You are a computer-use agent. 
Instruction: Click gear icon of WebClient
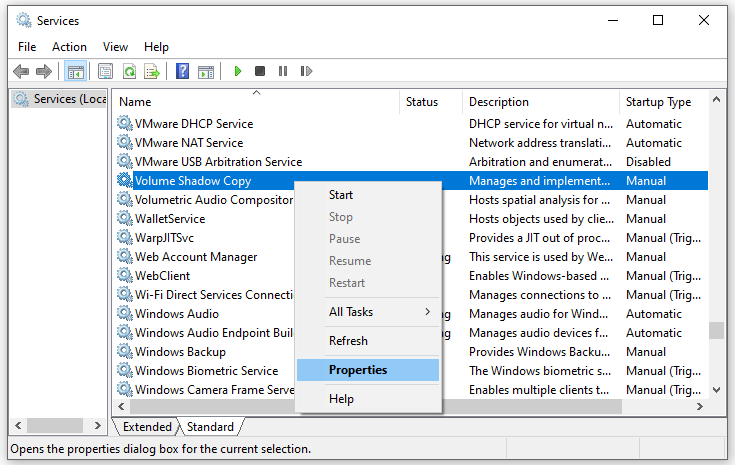(125, 275)
